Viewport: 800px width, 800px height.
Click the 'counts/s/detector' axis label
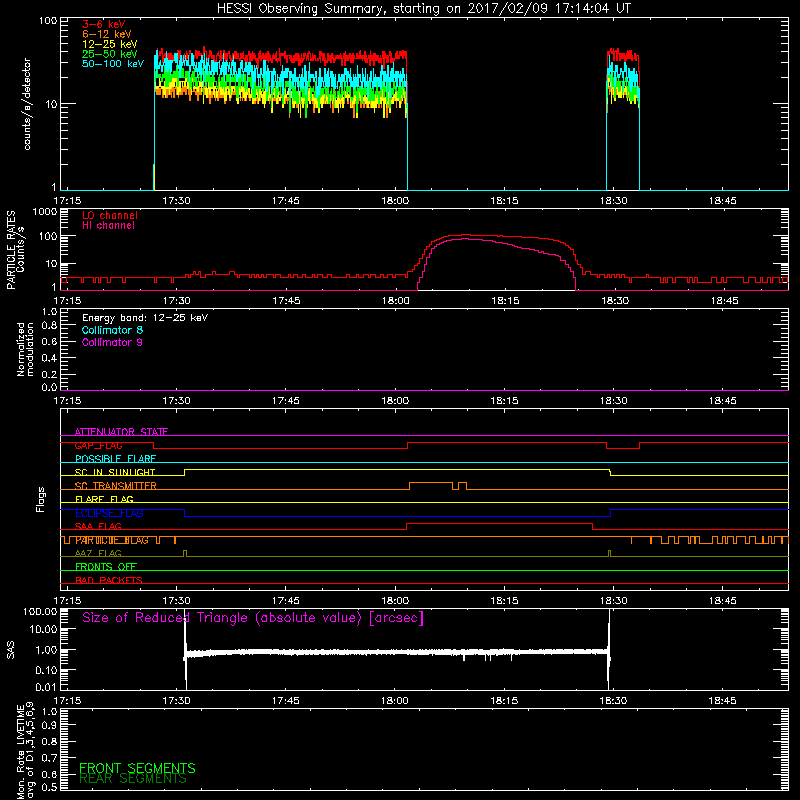pyautogui.click(x=27, y=104)
